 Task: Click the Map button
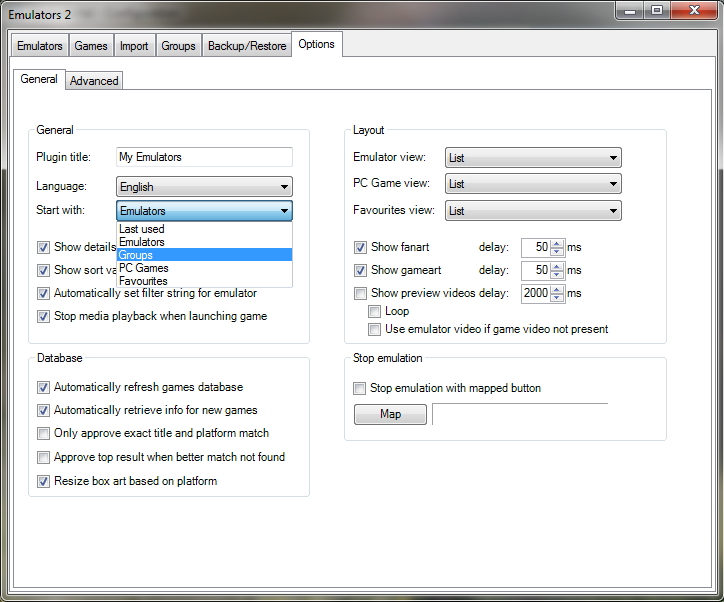(390, 414)
